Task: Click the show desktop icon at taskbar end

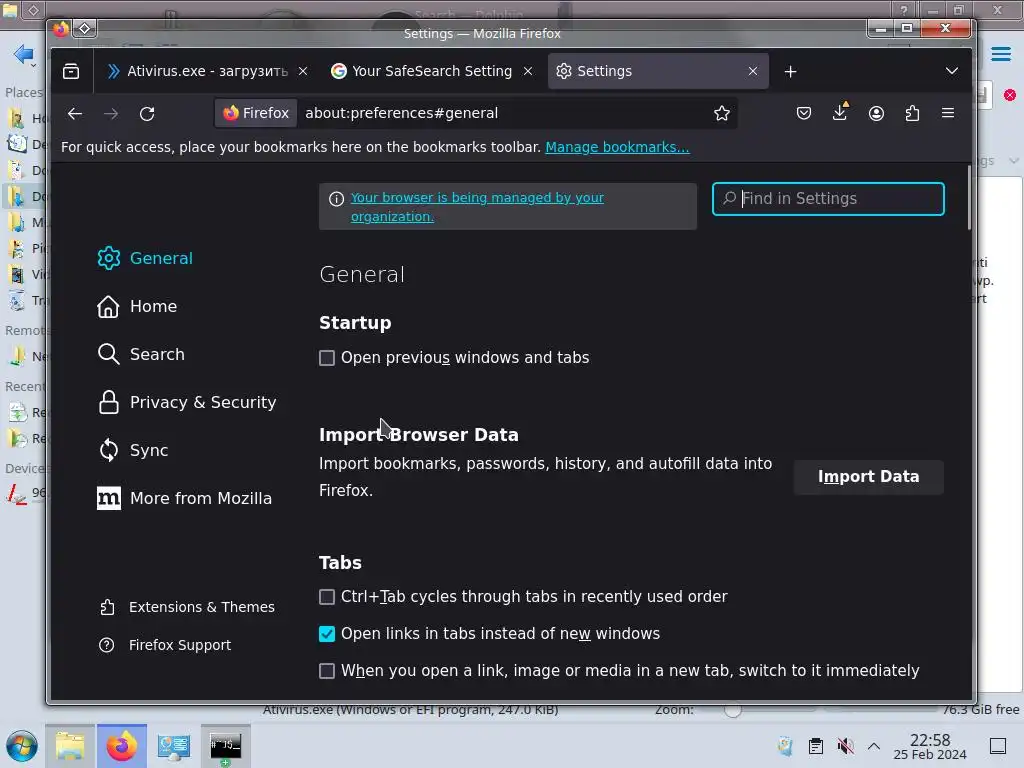Action: click(x=998, y=746)
